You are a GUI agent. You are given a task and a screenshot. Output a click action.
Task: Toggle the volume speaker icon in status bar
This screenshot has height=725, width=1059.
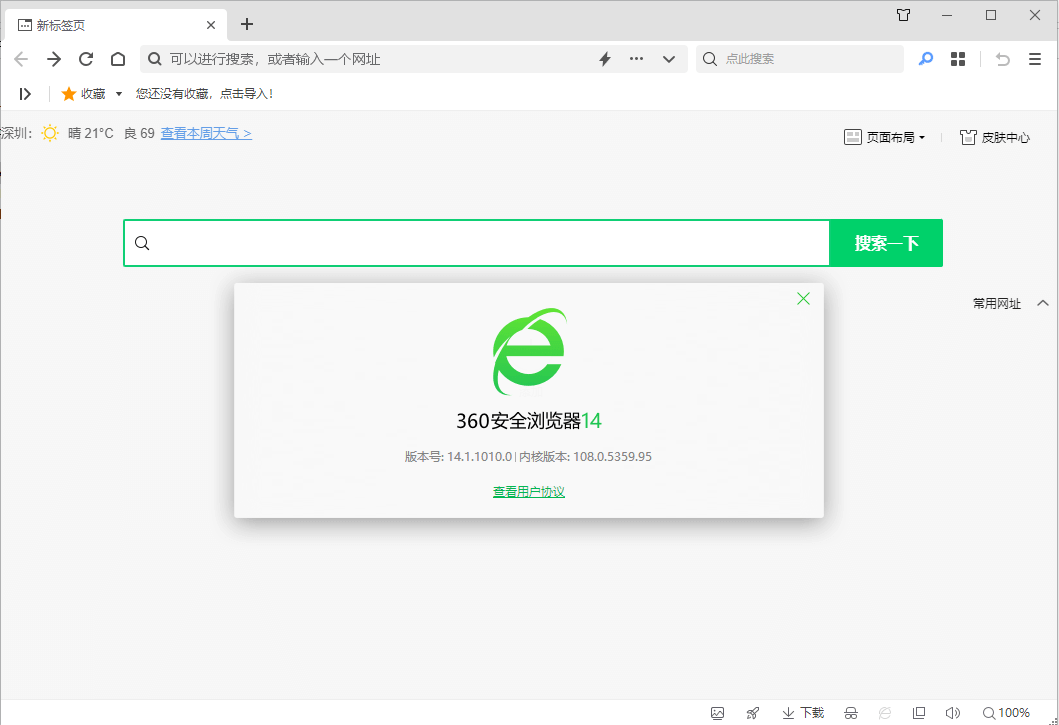tap(952, 712)
